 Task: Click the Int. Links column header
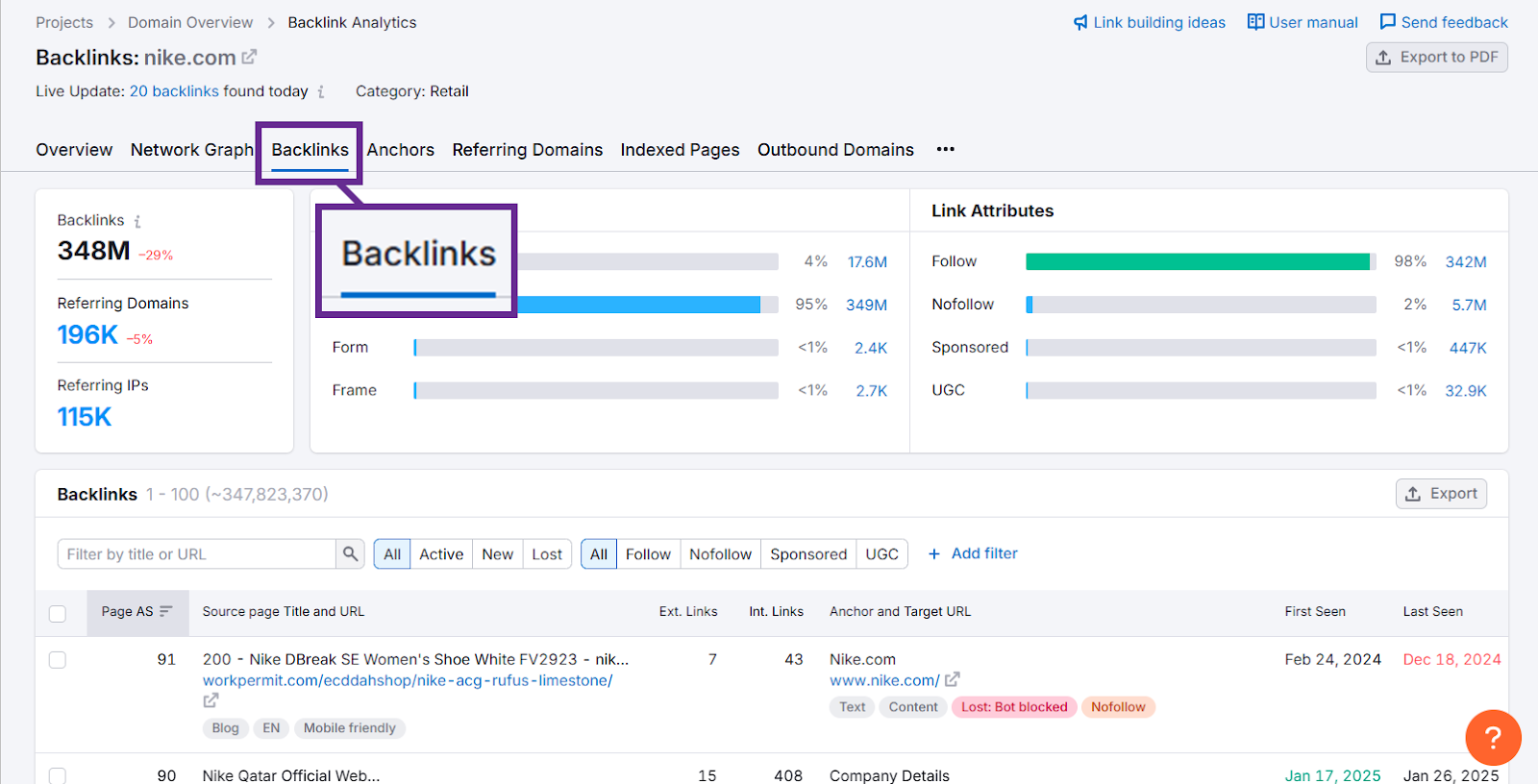click(776, 612)
